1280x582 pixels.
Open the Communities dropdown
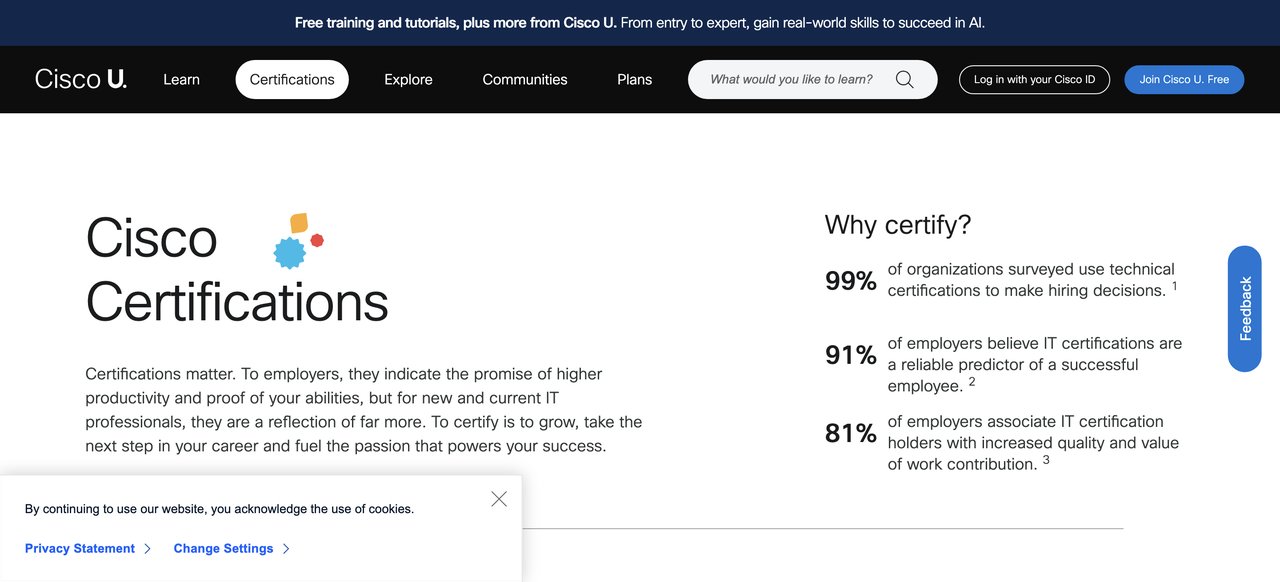(x=525, y=79)
